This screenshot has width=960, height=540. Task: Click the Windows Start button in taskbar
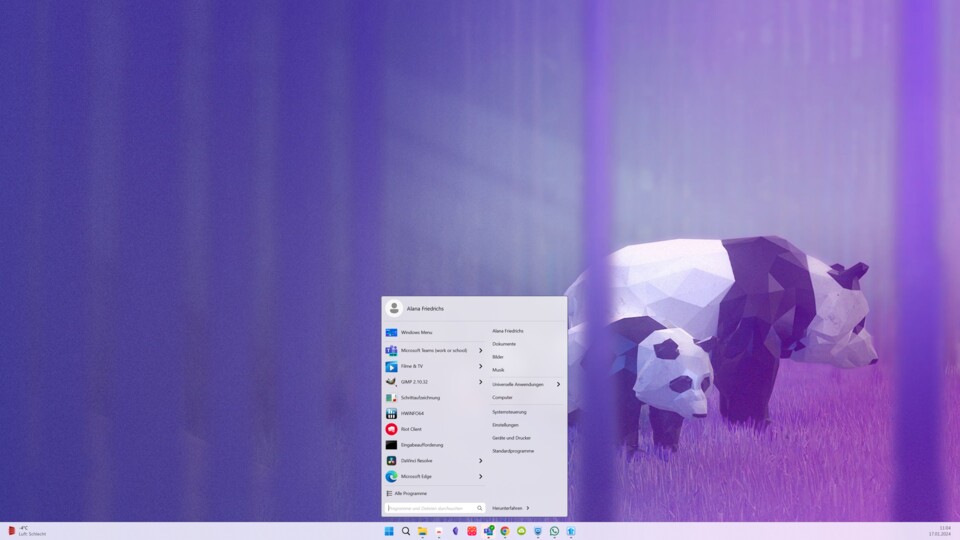pos(389,531)
